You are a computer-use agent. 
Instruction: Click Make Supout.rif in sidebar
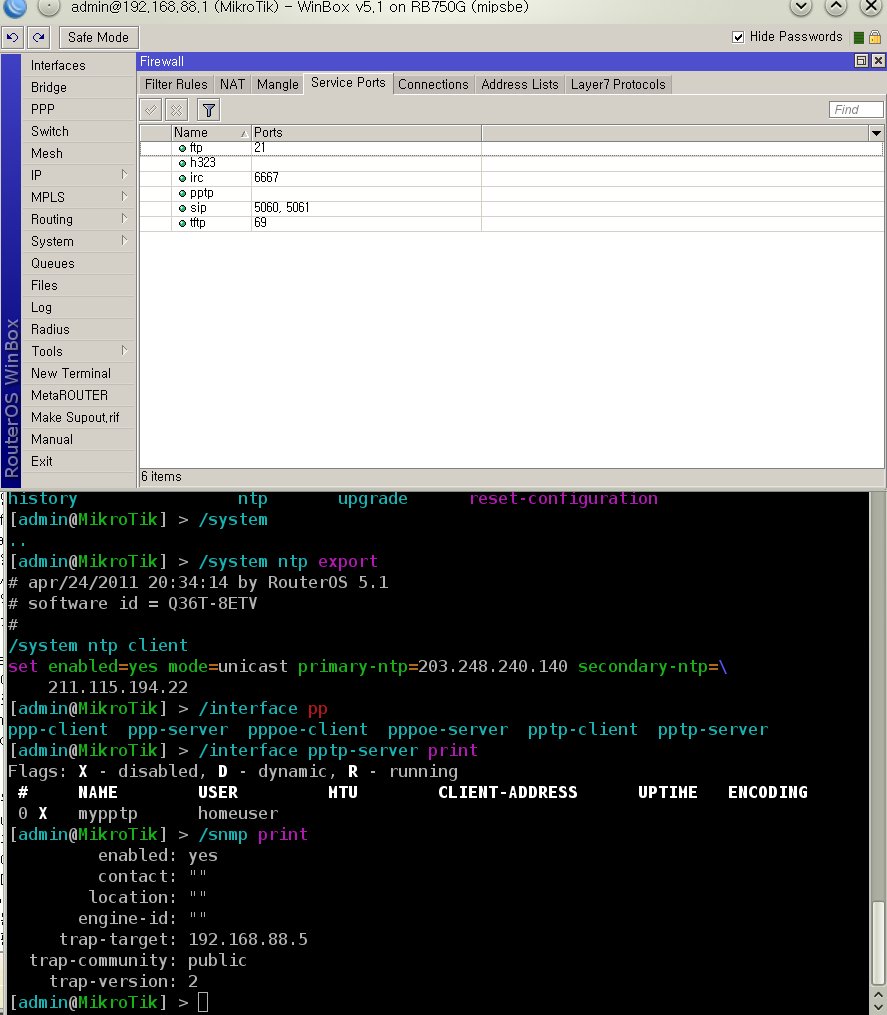pos(78,418)
